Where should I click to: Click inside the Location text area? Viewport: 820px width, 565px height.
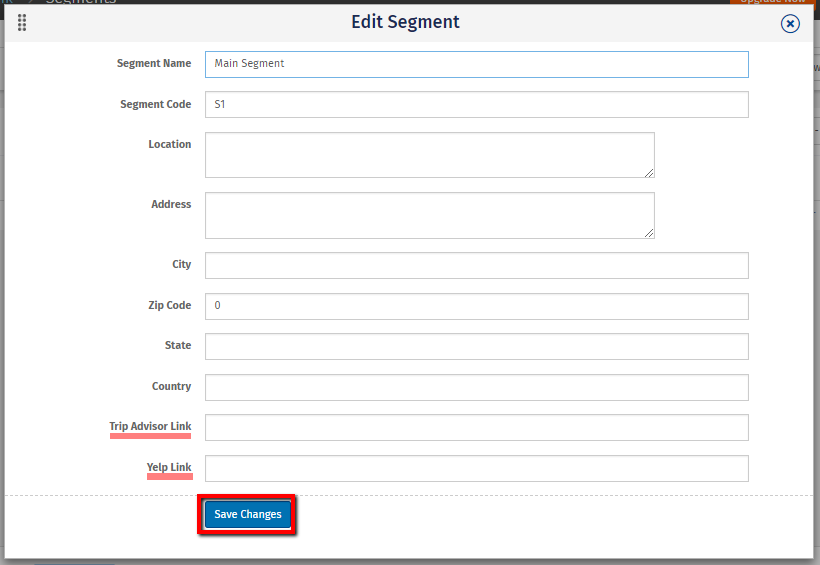[x=429, y=155]
